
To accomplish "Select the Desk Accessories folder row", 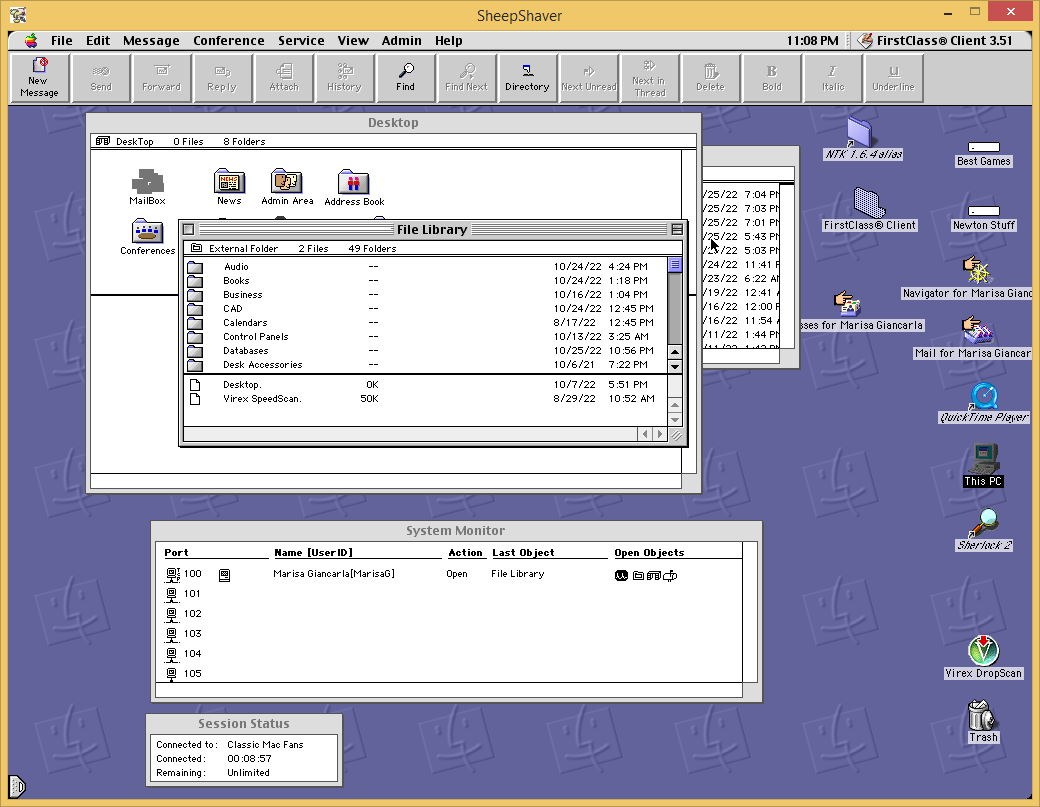I will coord(426,364).
